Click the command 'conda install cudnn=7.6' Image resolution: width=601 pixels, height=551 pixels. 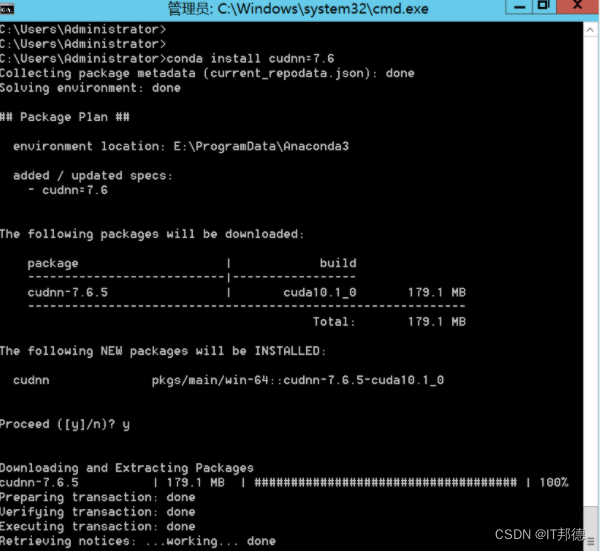click(250, 59)
